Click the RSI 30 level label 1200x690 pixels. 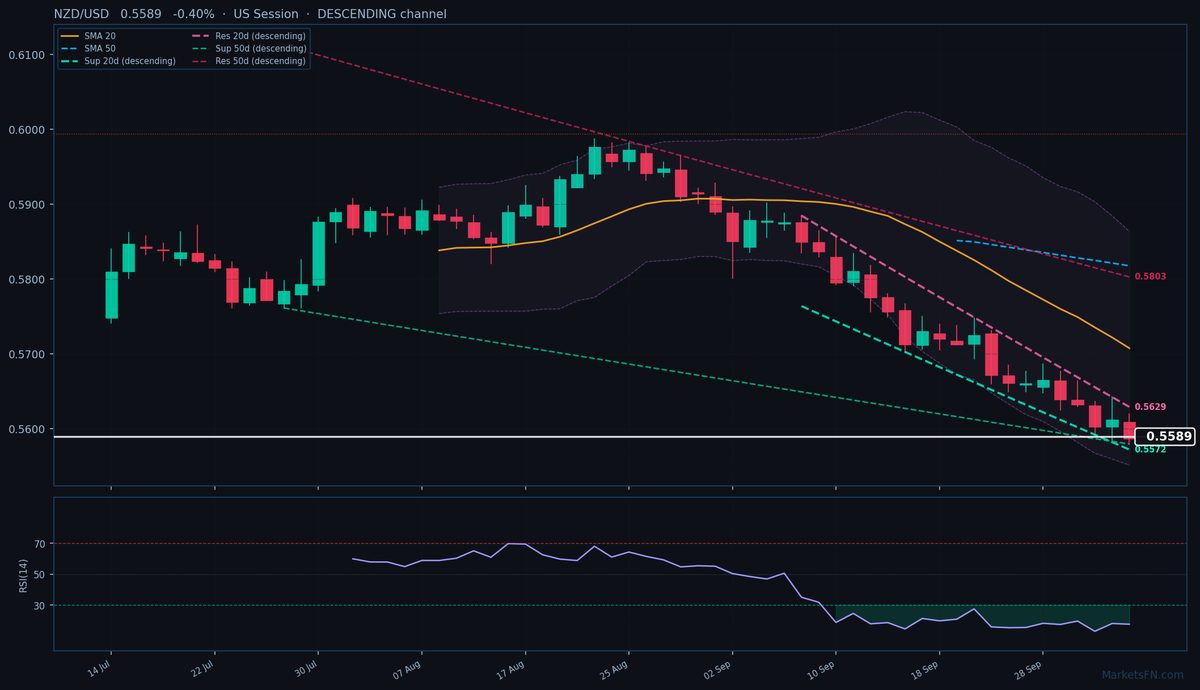click(x=40, y=605)
